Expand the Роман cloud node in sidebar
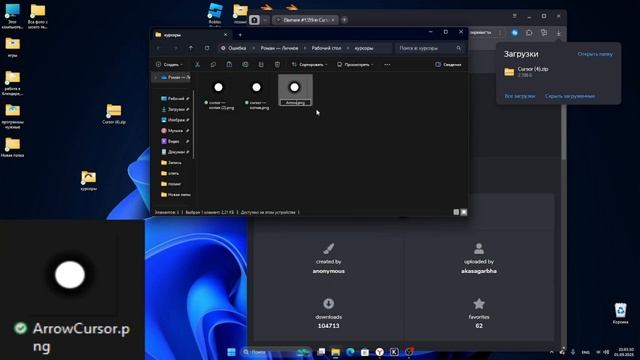This screenshot has width=640, height=360. pos(155,77)
